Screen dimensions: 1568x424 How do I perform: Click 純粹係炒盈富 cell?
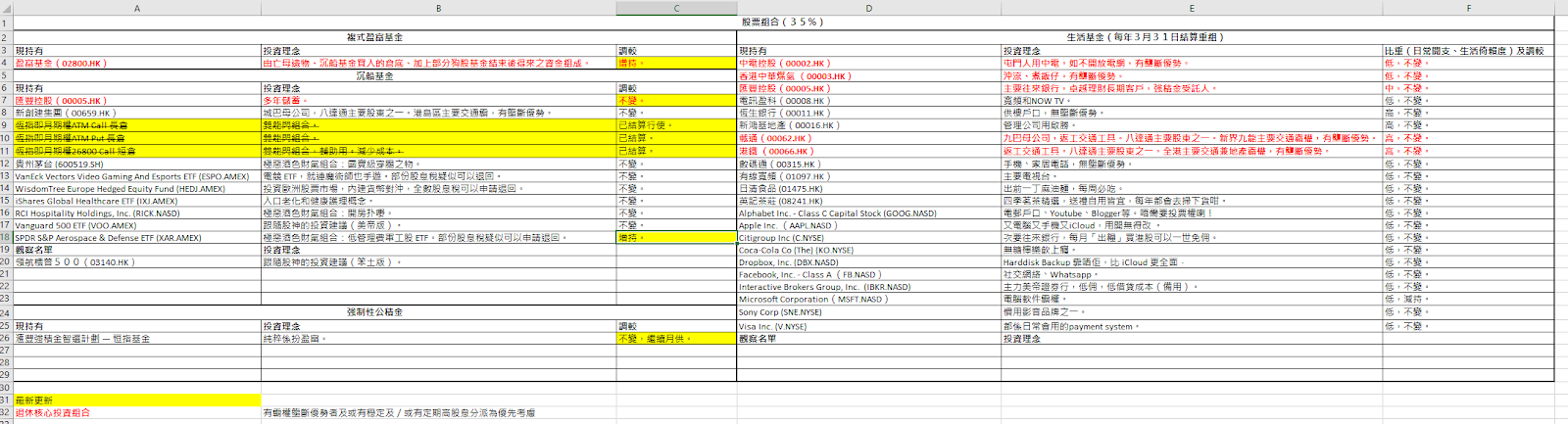point(438,338)
